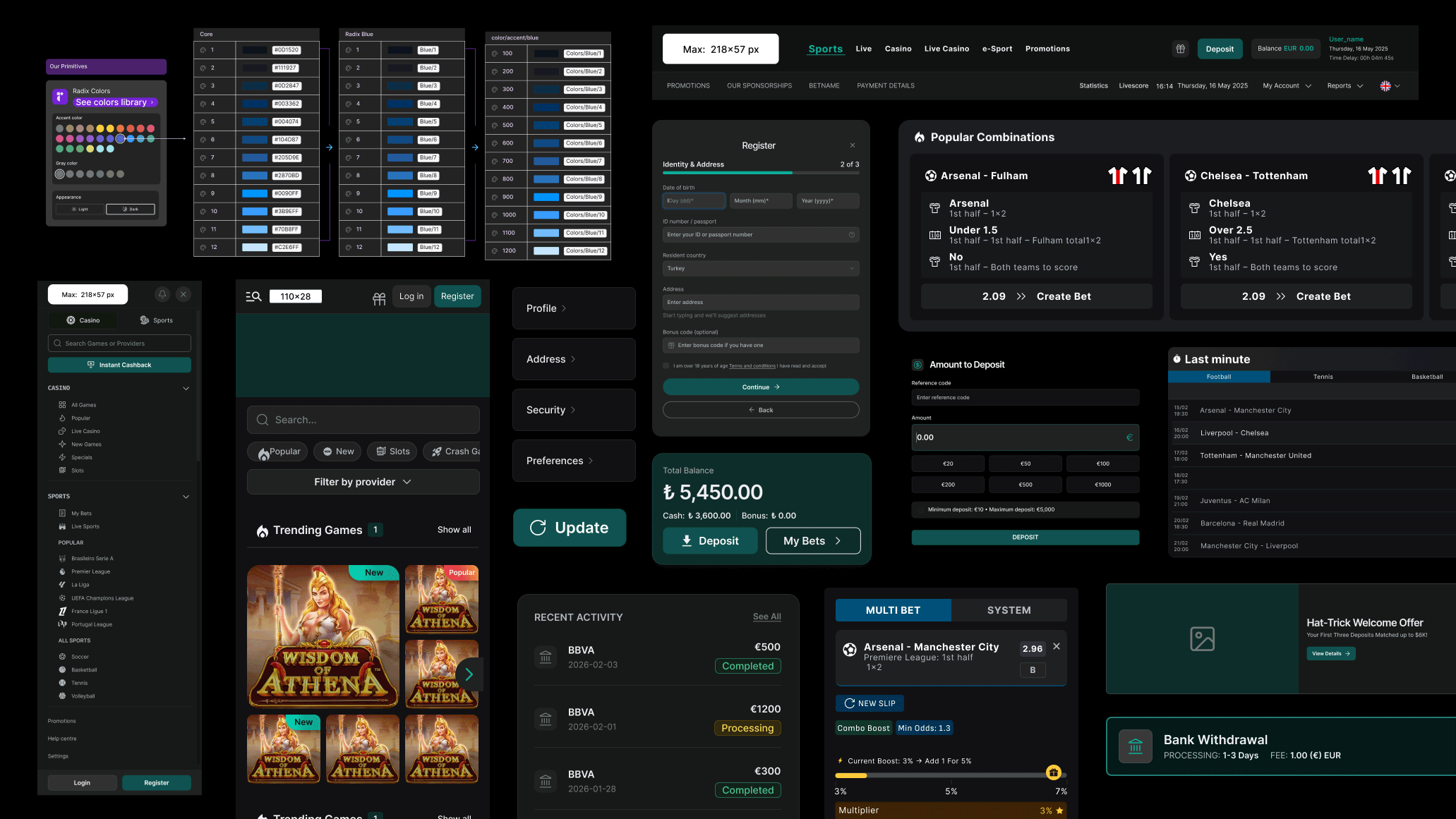Click the Slots icon in Casino sidebar list
This screenshot has width=1456, height=819.
coord(63,470)
